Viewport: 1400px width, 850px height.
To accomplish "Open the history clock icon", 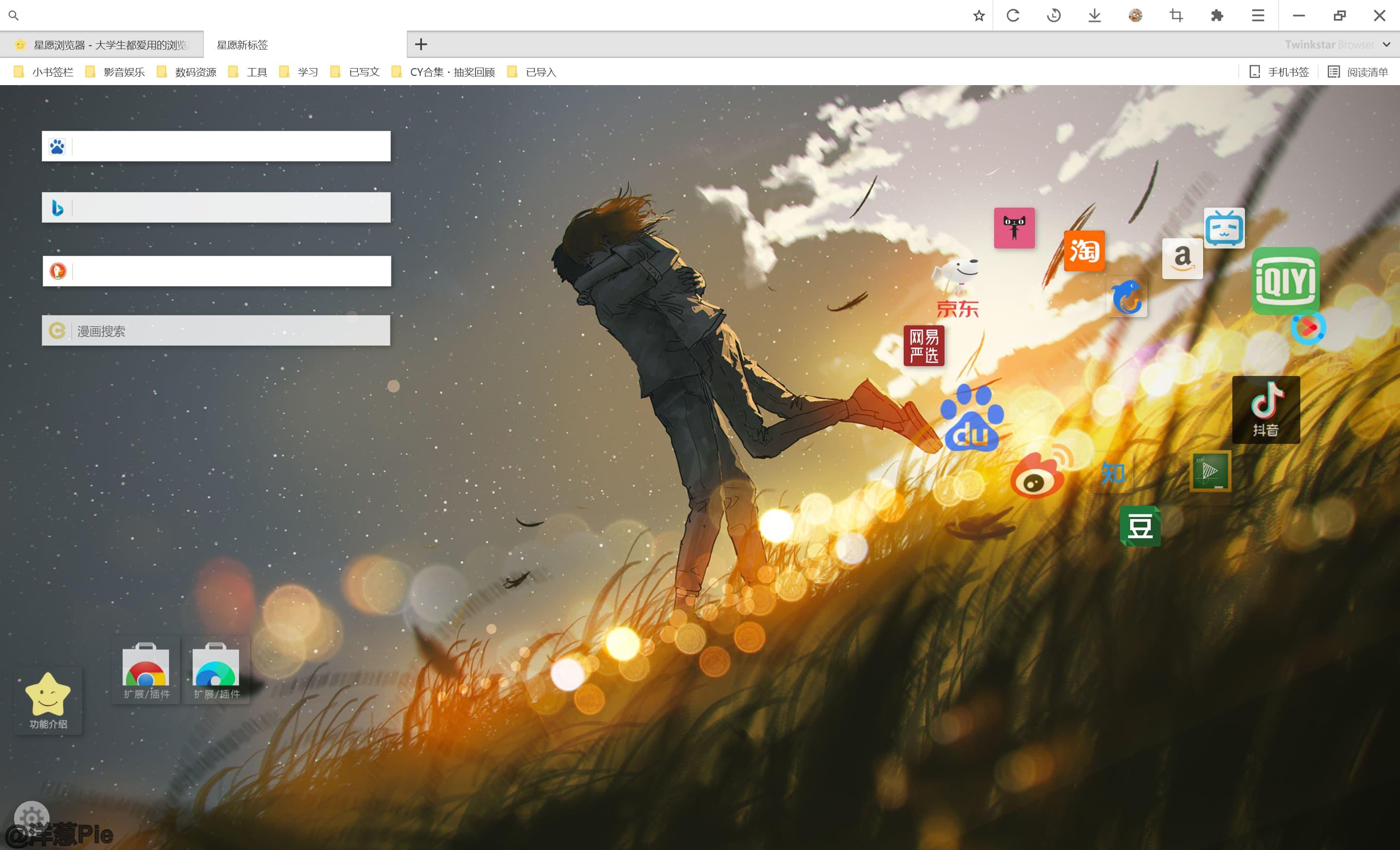I will (1053, 16).
